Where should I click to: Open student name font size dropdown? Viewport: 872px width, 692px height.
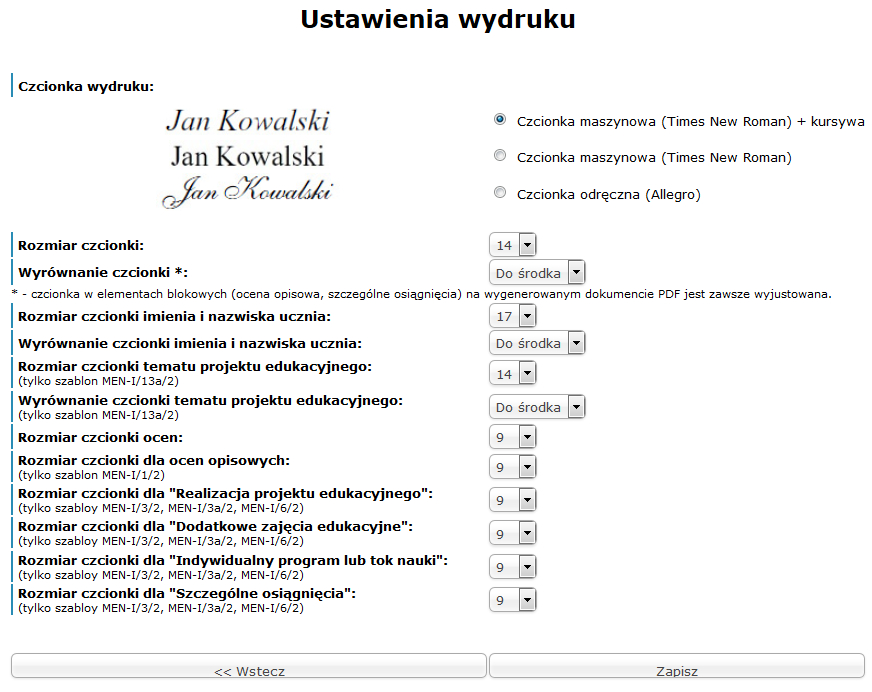click(x=513, y=316)
